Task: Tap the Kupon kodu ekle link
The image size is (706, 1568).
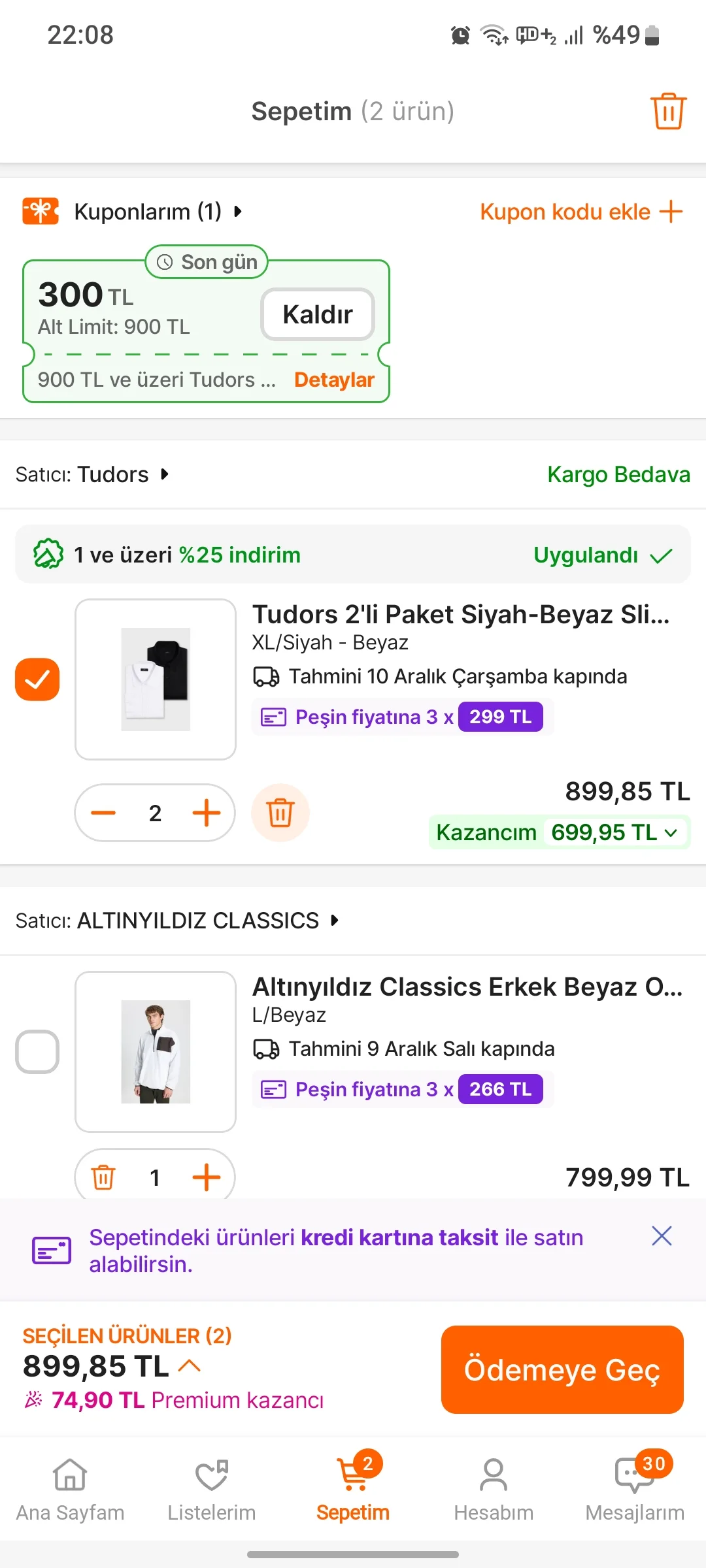Action: point(580,212)
